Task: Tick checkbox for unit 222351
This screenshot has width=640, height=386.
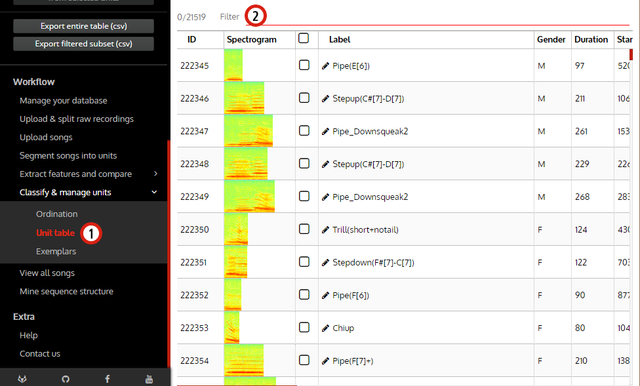Action: click(x=304, y=262)
